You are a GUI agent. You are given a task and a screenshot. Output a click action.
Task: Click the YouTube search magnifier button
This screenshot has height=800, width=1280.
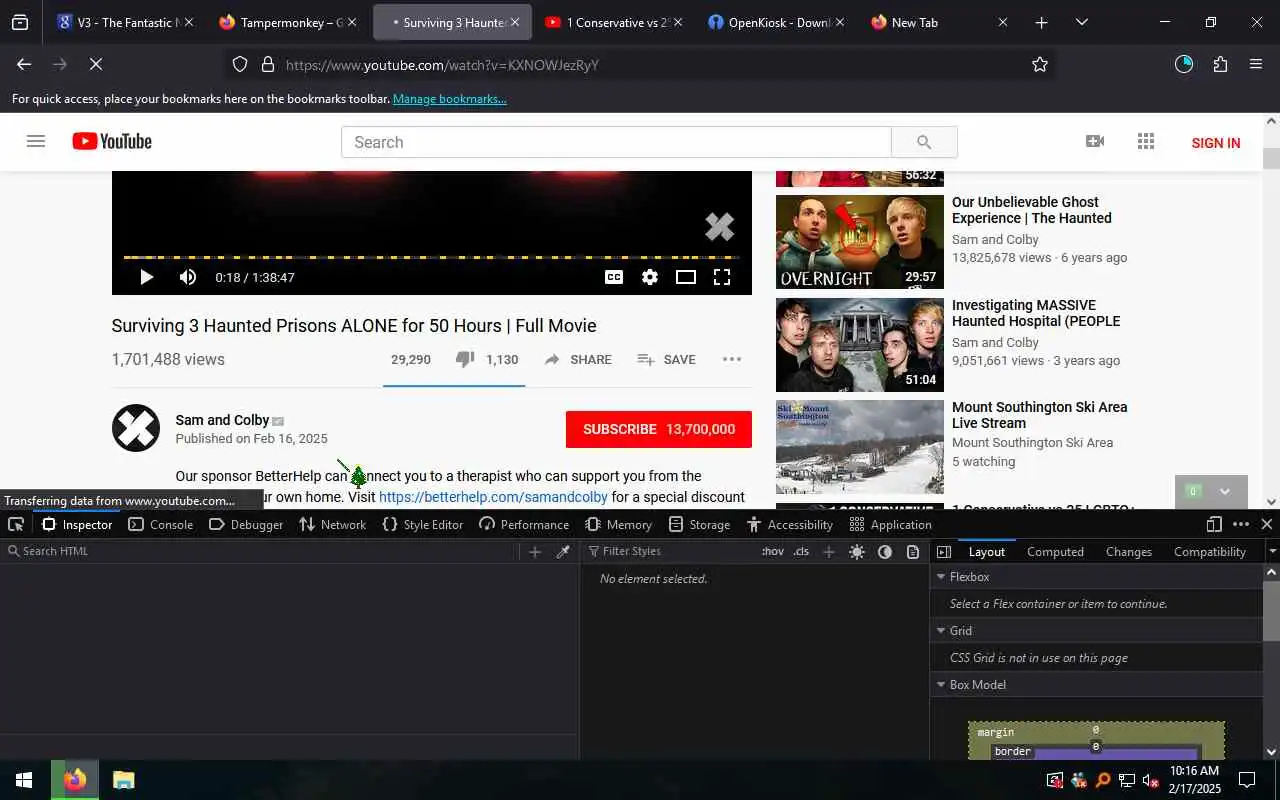924,142
